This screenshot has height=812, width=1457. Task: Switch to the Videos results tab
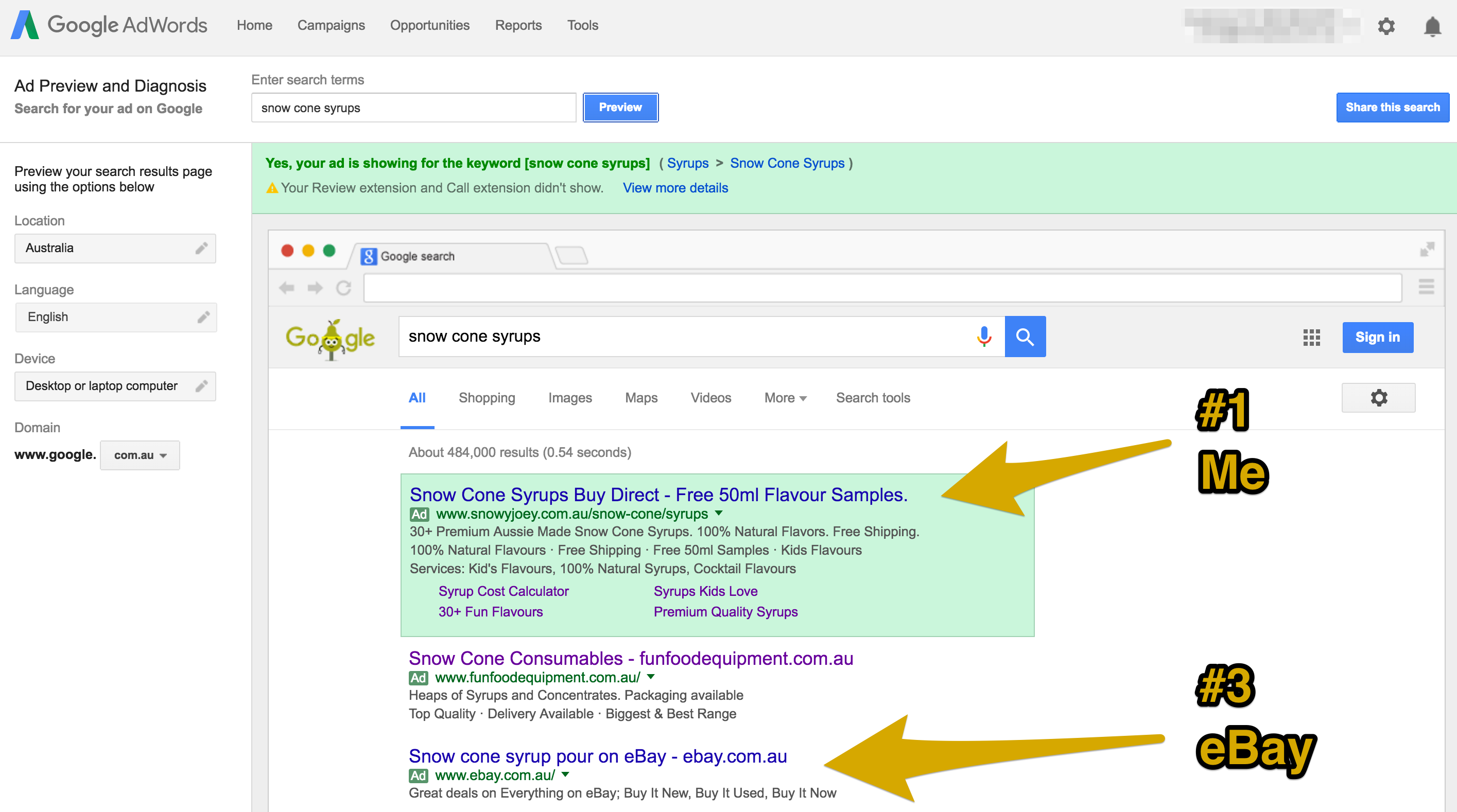[x=710, y=398]
